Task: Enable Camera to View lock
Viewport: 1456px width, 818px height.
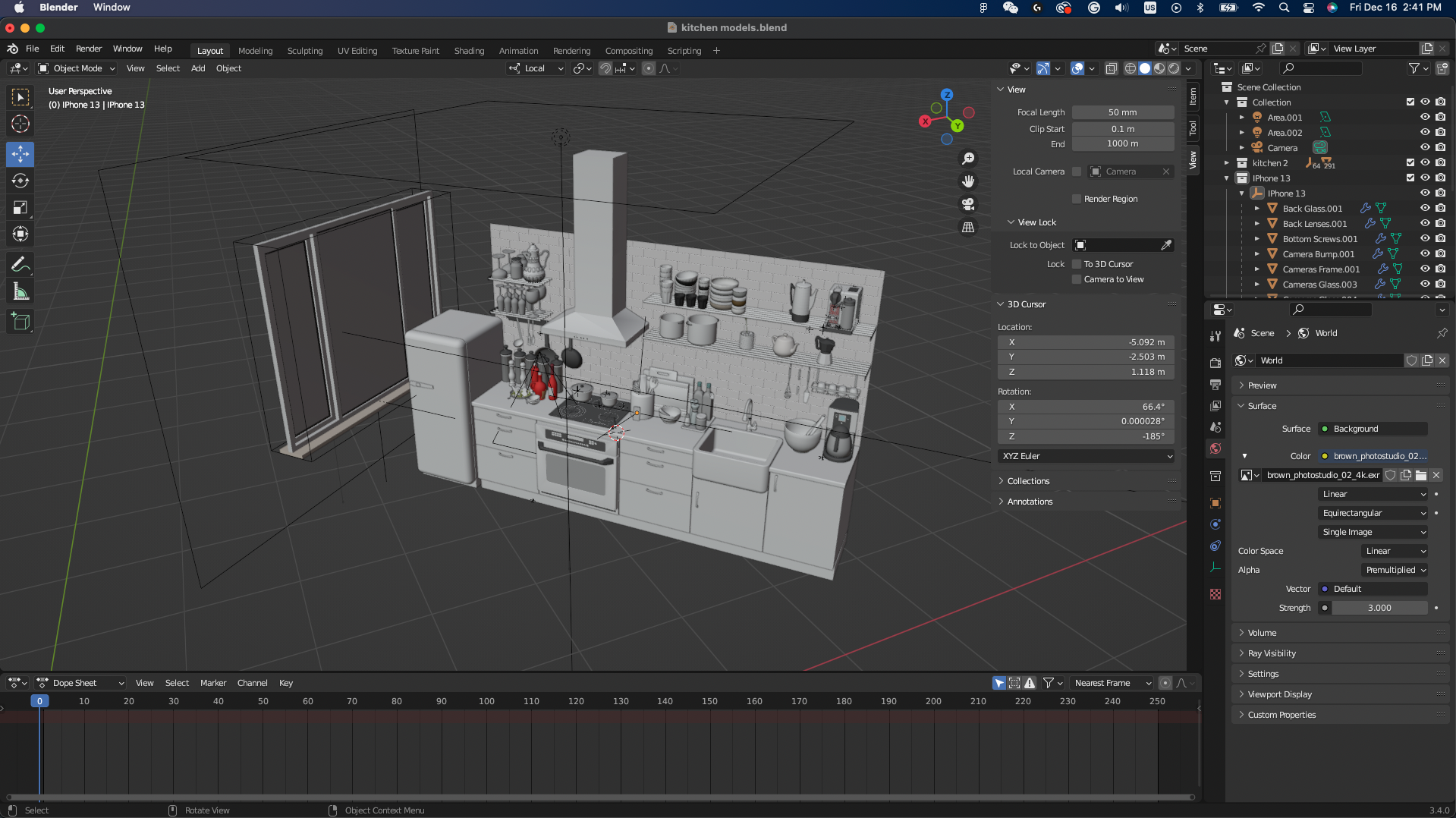Action: (x=1077, y=279)
